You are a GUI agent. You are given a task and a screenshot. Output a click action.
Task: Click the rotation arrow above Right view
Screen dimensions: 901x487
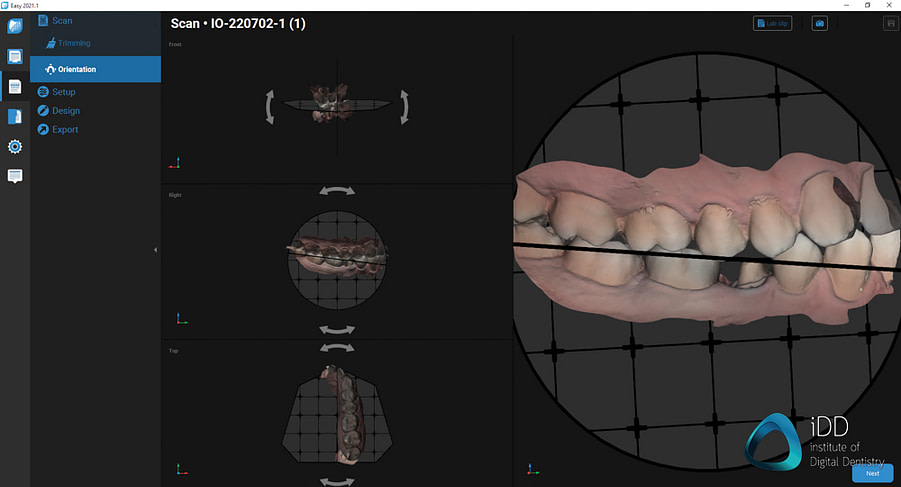tap(337, 190)
